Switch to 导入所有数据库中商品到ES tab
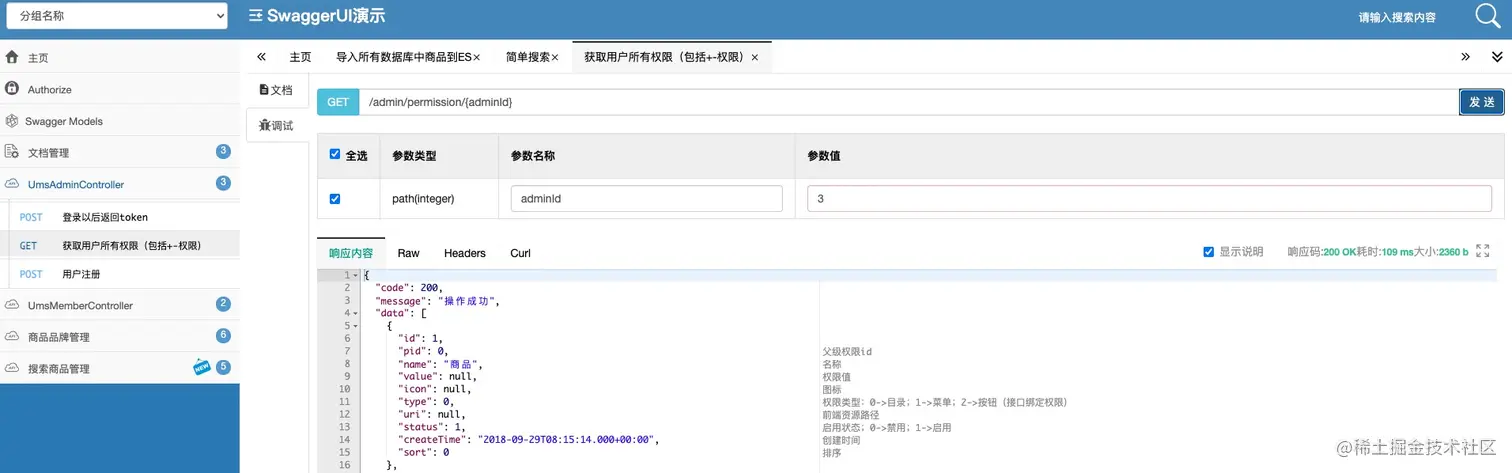Image resolution: width=1512 pixels, height=473 pixels. 403,58
